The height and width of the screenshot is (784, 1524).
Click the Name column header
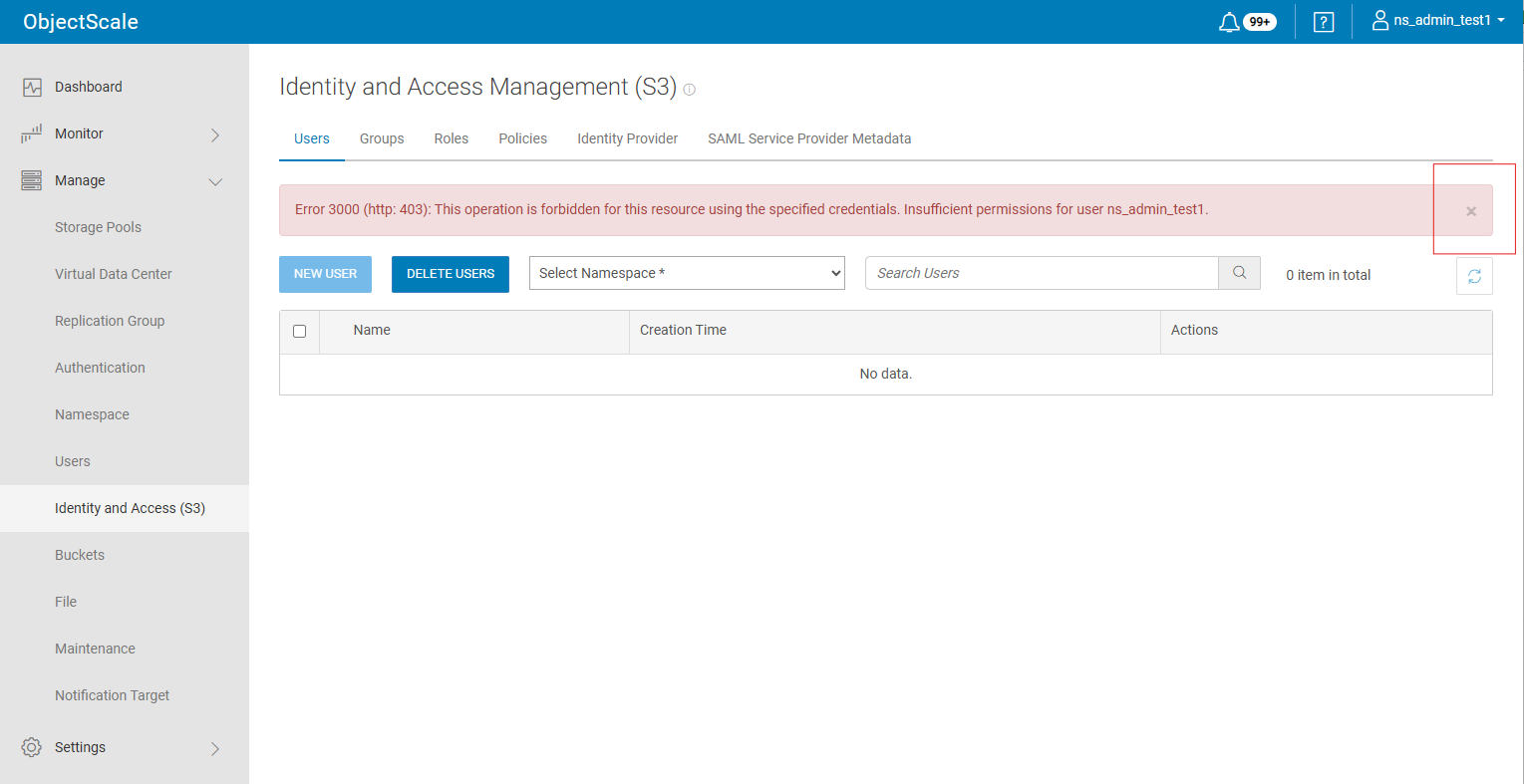(x=372, y=331)
